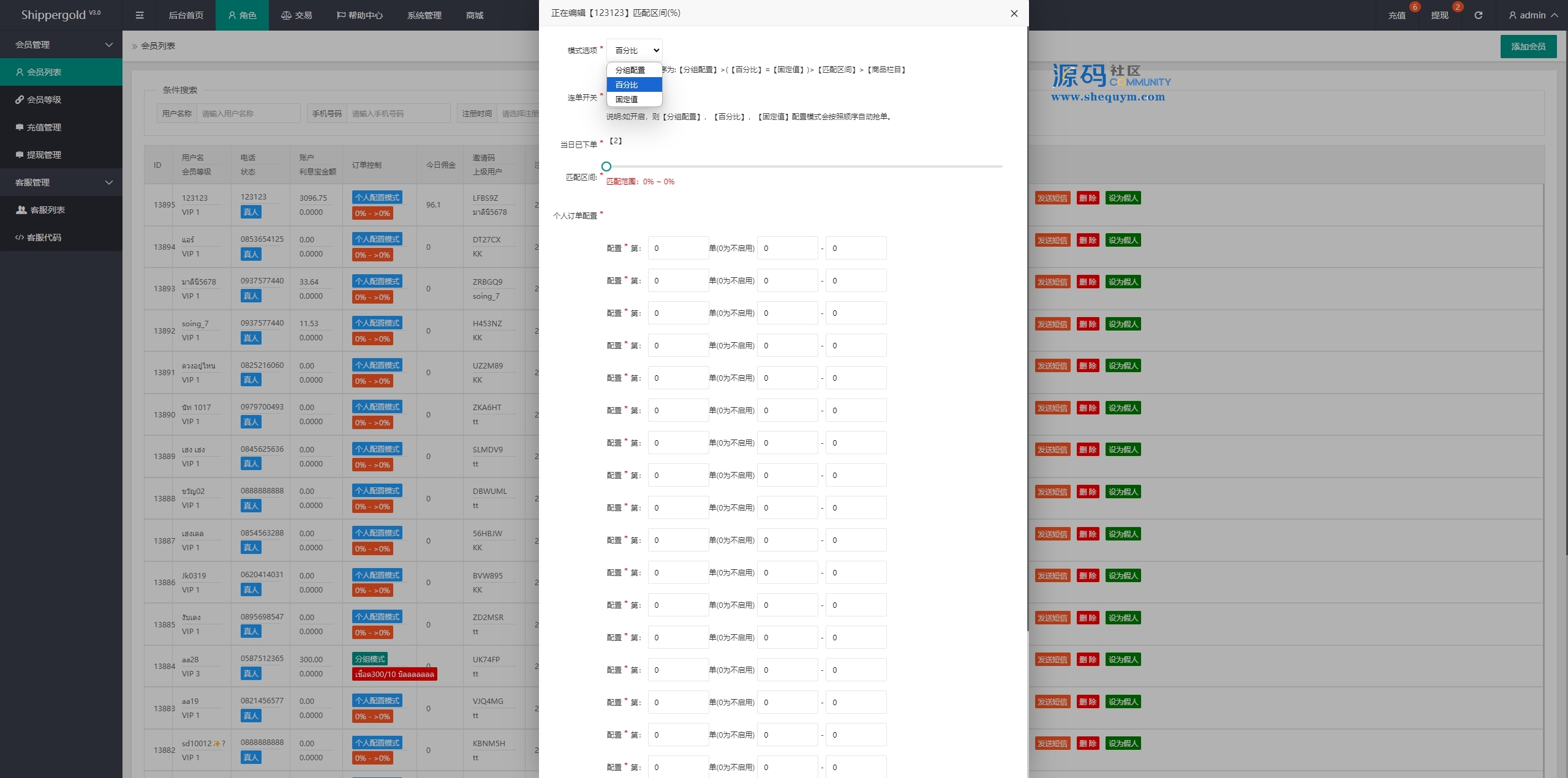Click the people icon beside 客服列表
This screenshot has height=778, width=1568.
coord(21,210)
